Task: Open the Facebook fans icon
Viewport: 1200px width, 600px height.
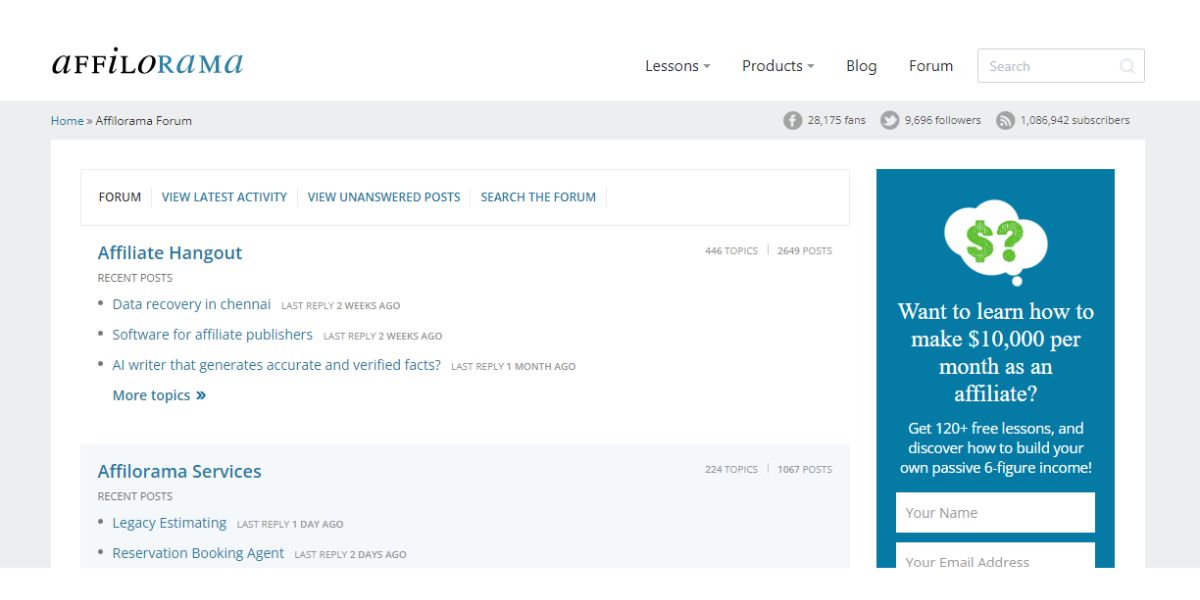Action: point(792,121)
